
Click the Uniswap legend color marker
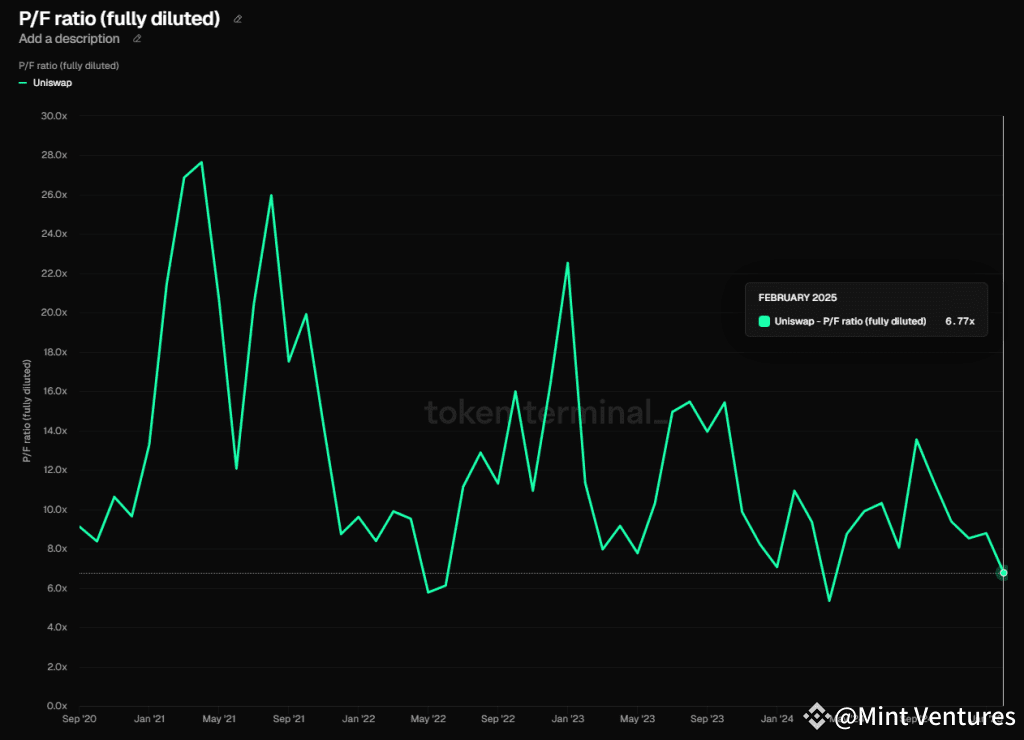[23, 83]
